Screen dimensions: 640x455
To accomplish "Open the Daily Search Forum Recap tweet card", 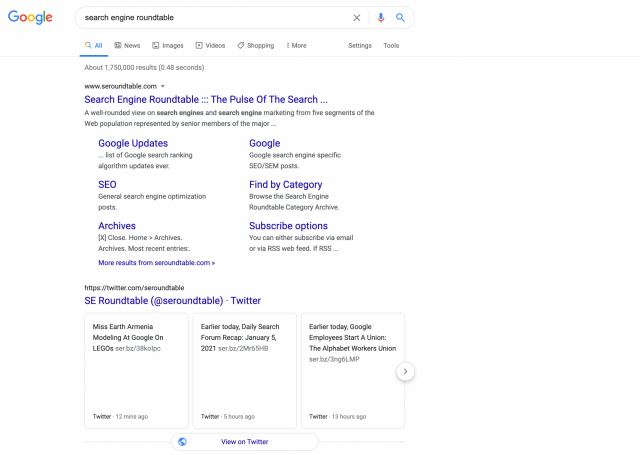I will pos(244,371).
